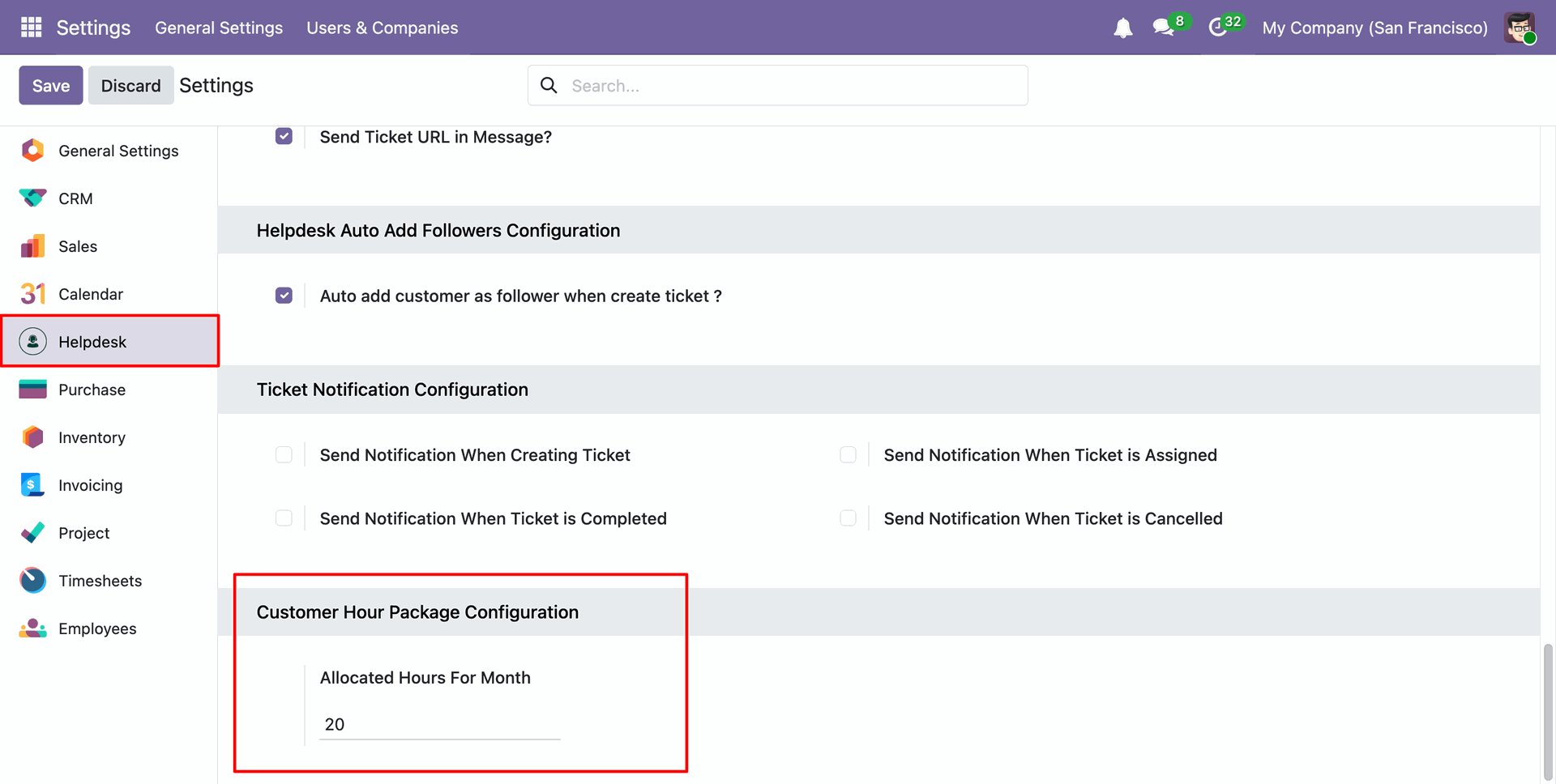Open the General Settings top menu

coord(219,28)
